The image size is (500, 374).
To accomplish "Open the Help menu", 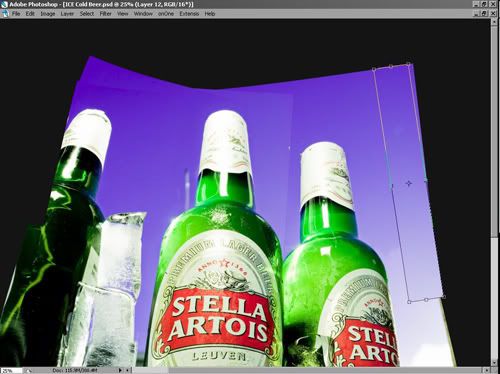I will (x=210, y=14).
